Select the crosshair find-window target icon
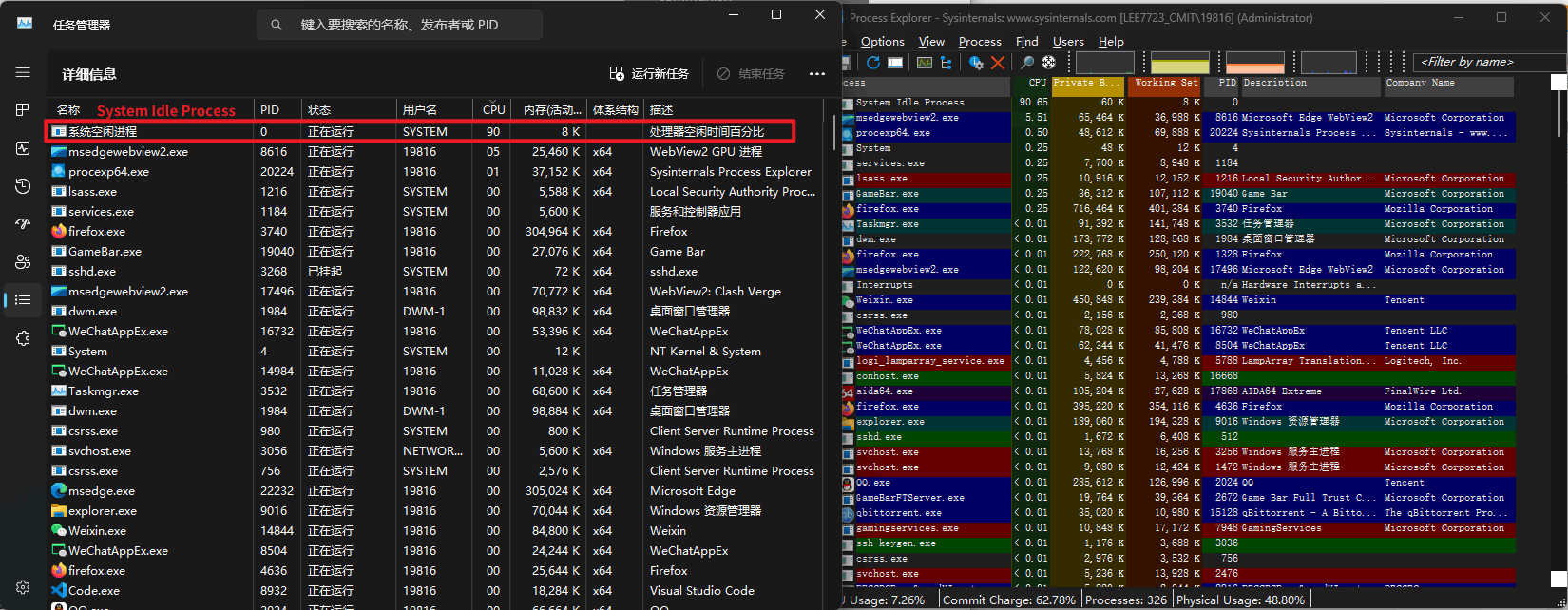The width and height of the screenshot is (1568, 610). (x=1048, y=63)
